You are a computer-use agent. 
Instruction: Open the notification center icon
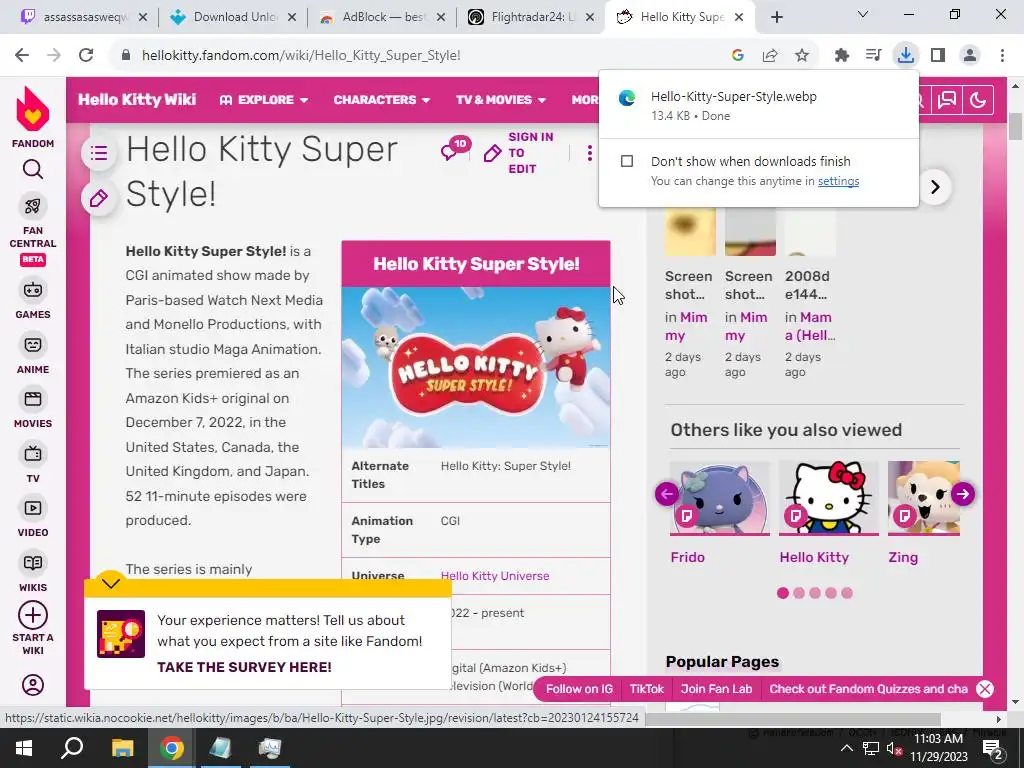(x=993, y=748)
